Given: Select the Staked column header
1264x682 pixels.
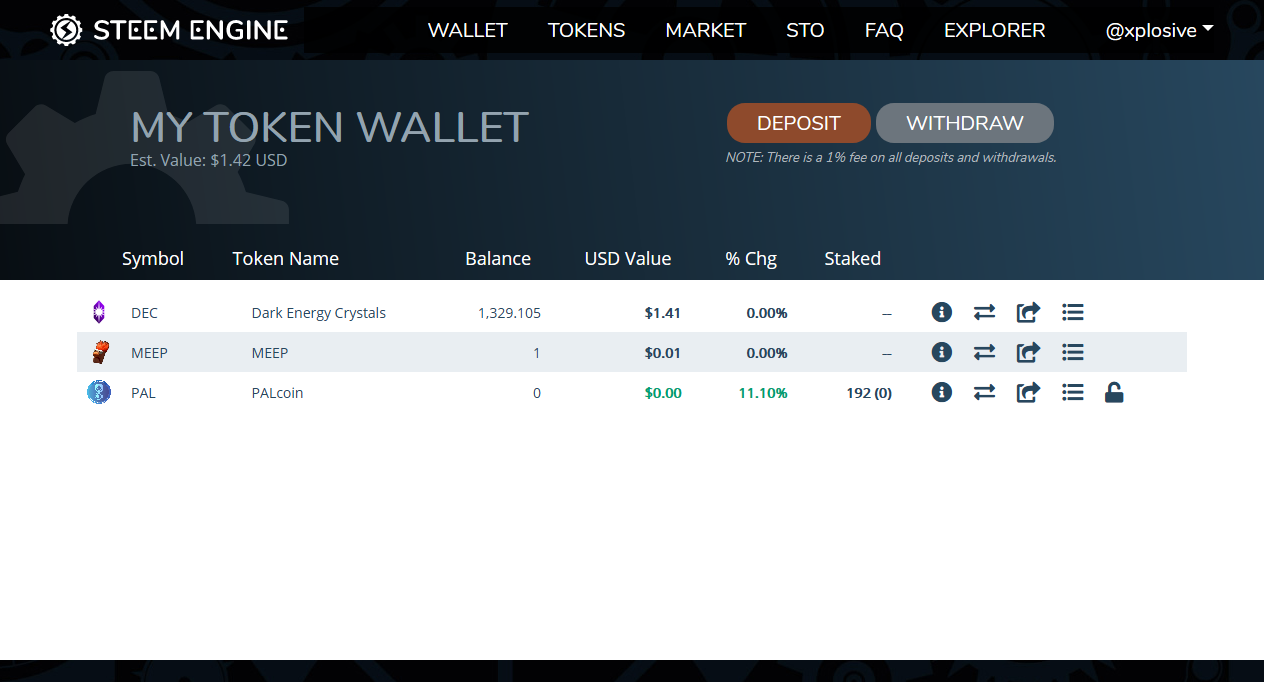Looking at the screenshot, I should [x=853, y=258].
